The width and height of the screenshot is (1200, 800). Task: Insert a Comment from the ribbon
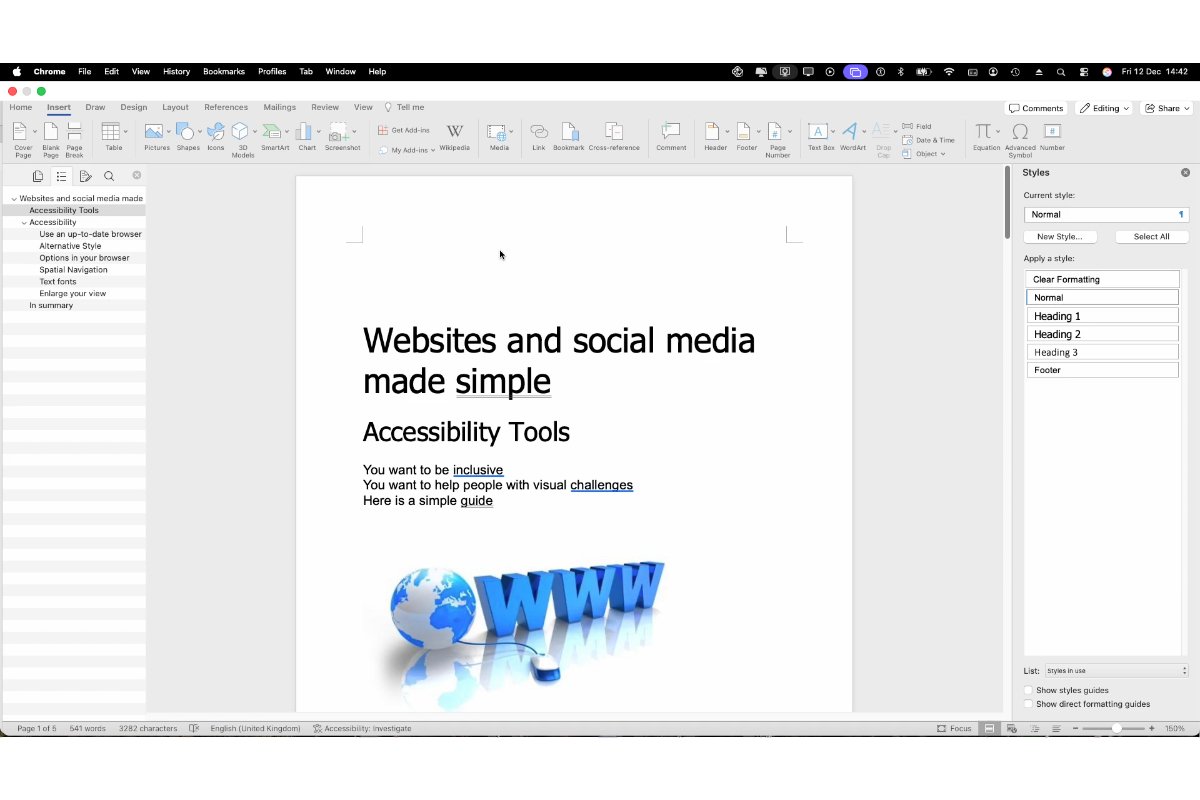coord(671,135)
